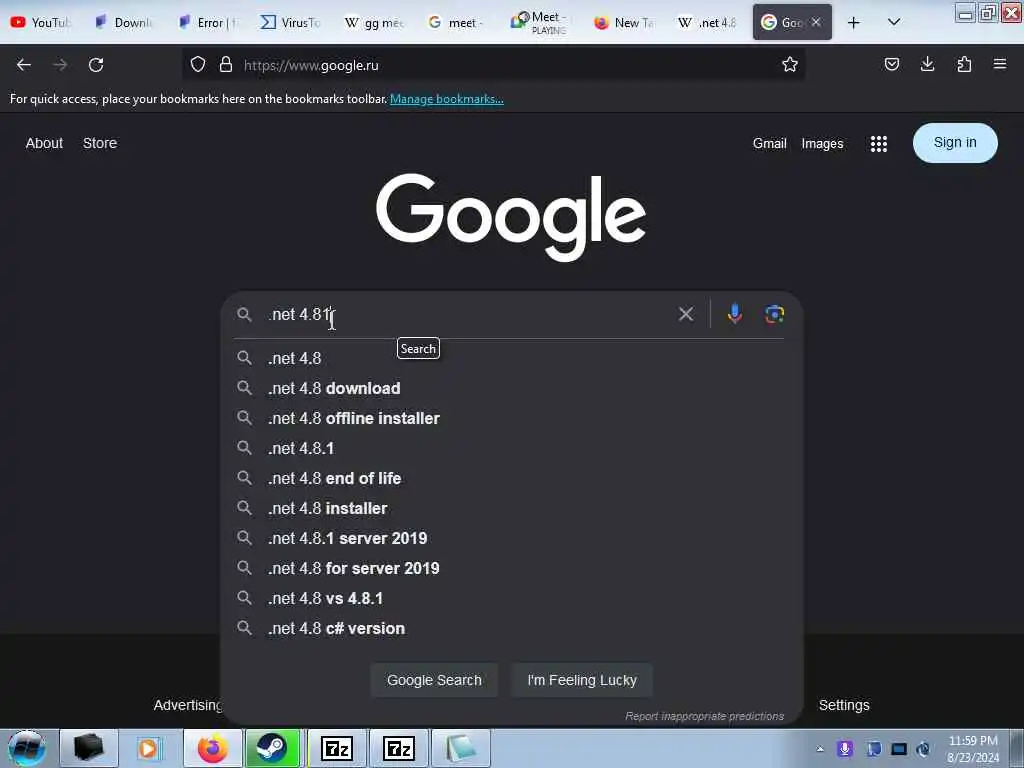Image resolution: width=1024 pixels, height=768 pixels.
Task: Choose ".net 4.8 offline installer" suggestion
Action: click(511, 418)
